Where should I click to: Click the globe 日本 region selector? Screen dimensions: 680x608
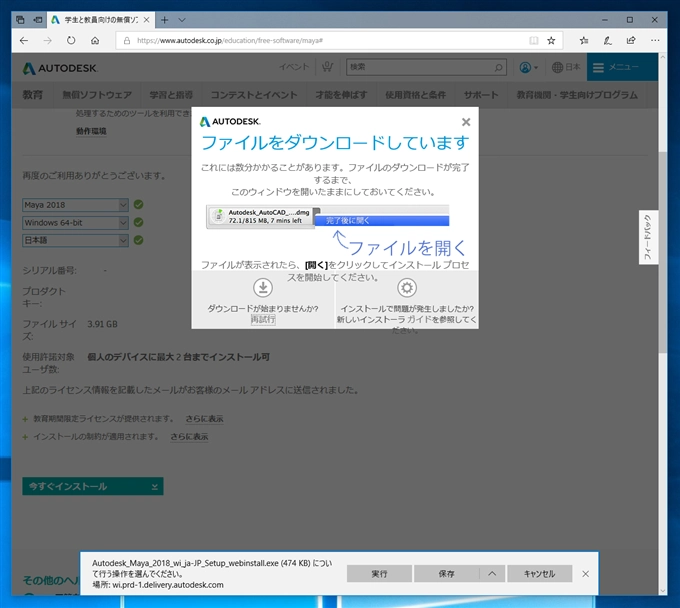point(566,67)
